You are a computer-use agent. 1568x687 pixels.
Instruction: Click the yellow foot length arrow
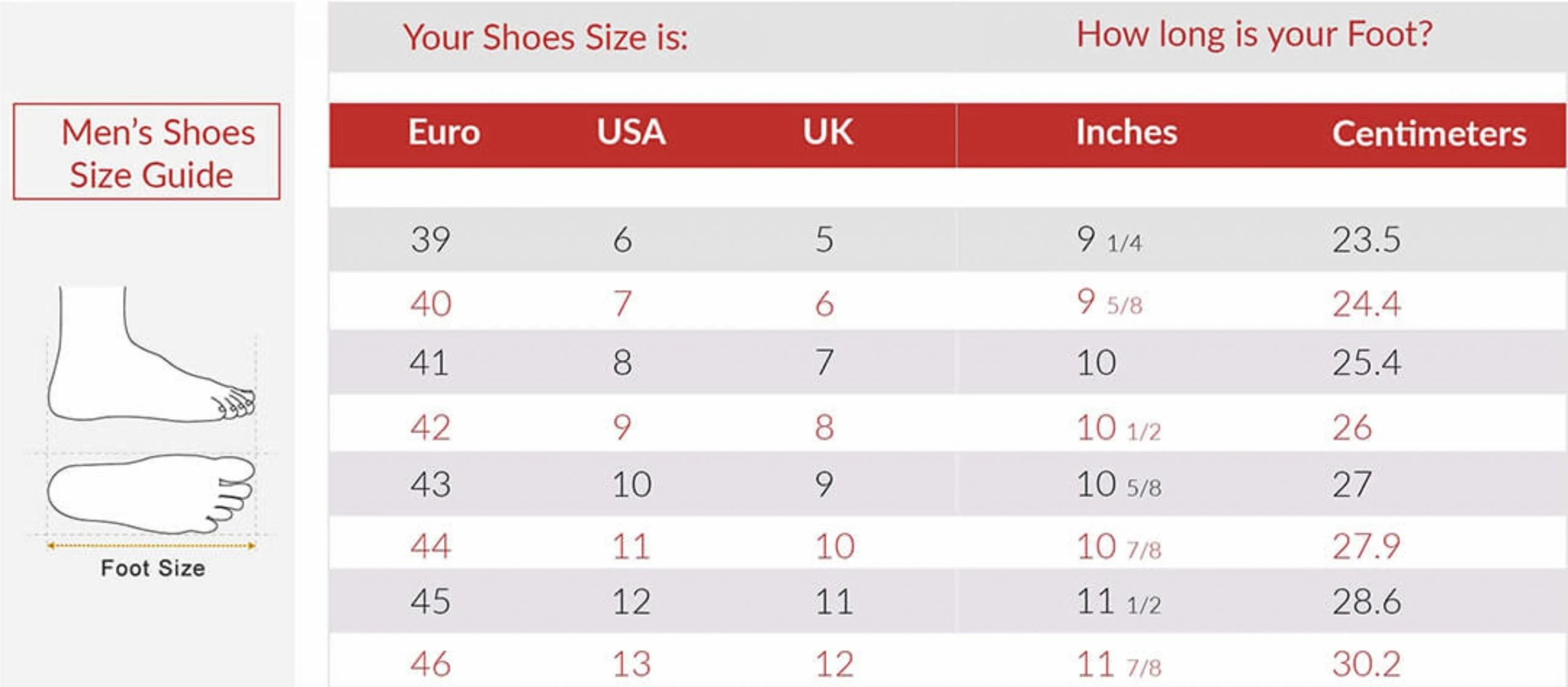pos(151,545)
